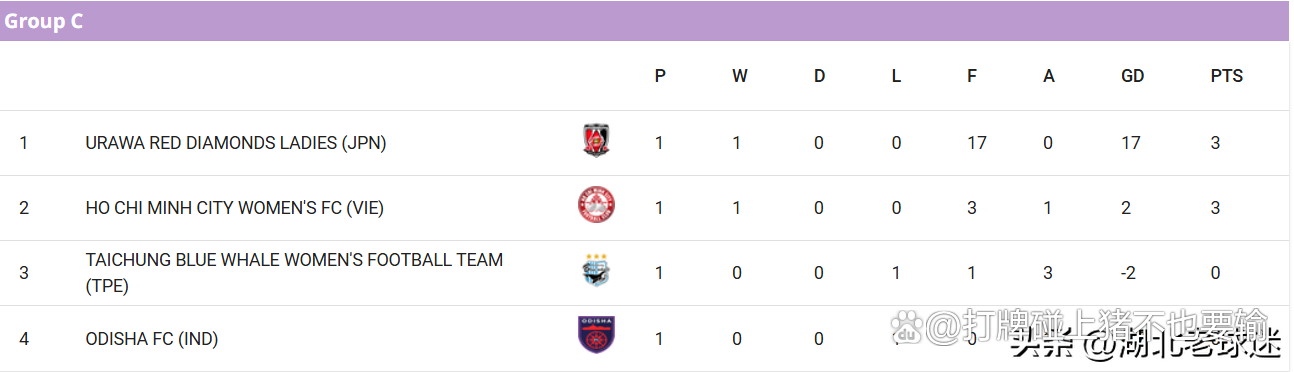Click the Odisha FC club crest
Screen dimensions: 1294x372
point(596,336)
